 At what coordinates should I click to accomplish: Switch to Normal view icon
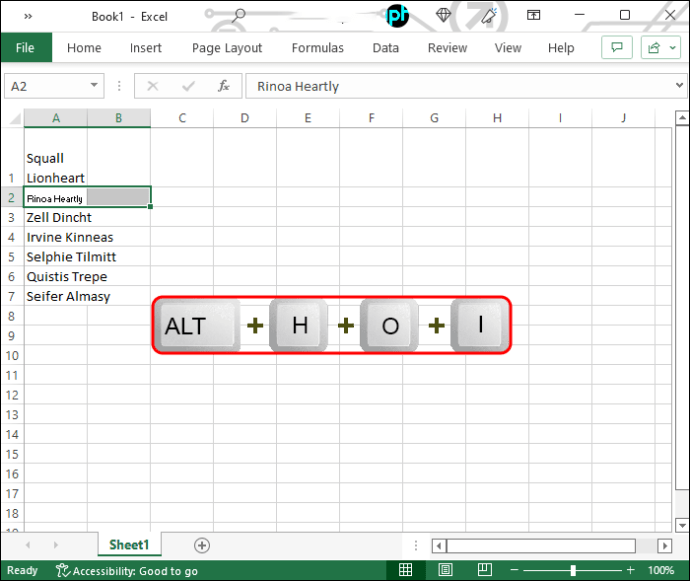coord(405,570)
